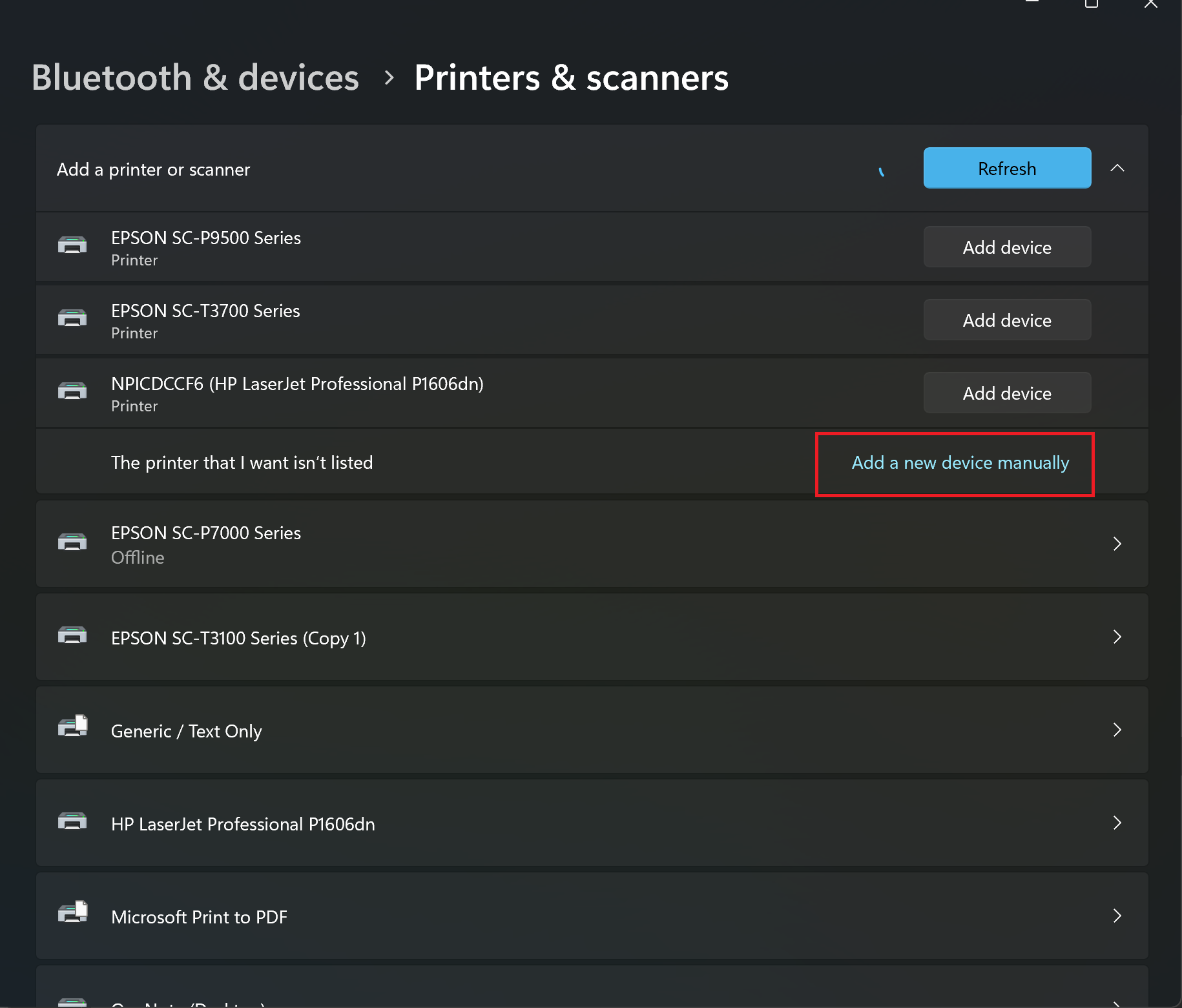The height and width of the screenshot is (1008, 1182).
Task: Click the HP LaserJet Professional P1606dn installed printer icon
Action: 72,821
